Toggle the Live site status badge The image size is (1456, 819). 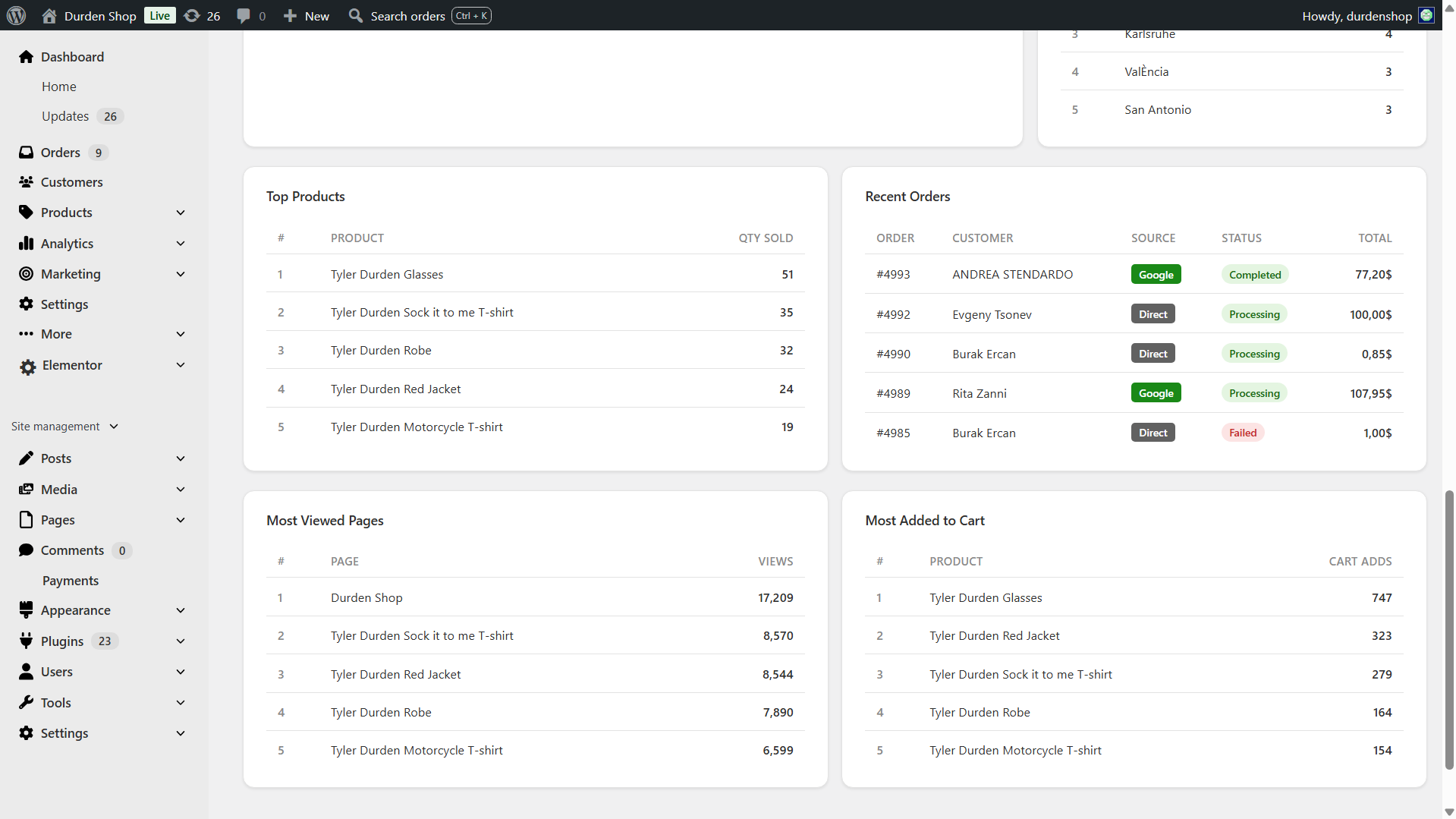pyautogui.click(x=159, y=16)
